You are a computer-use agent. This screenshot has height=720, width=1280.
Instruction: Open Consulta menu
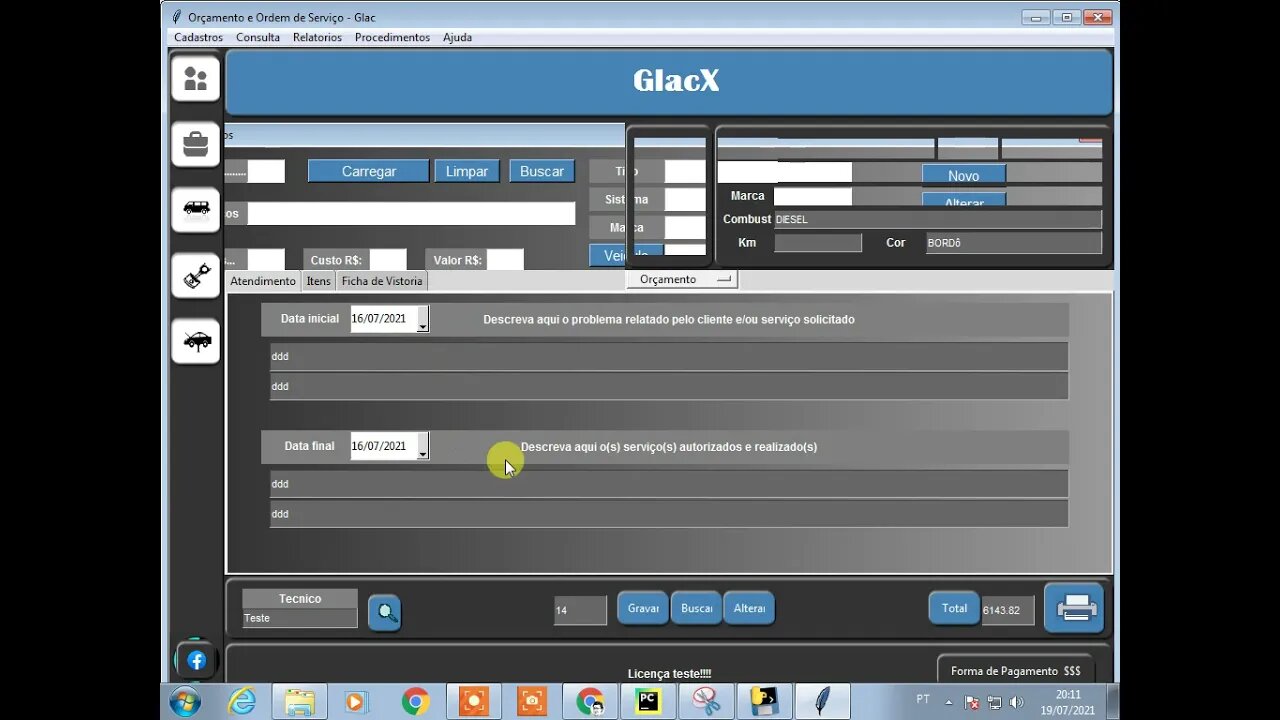tap(258, 37)
